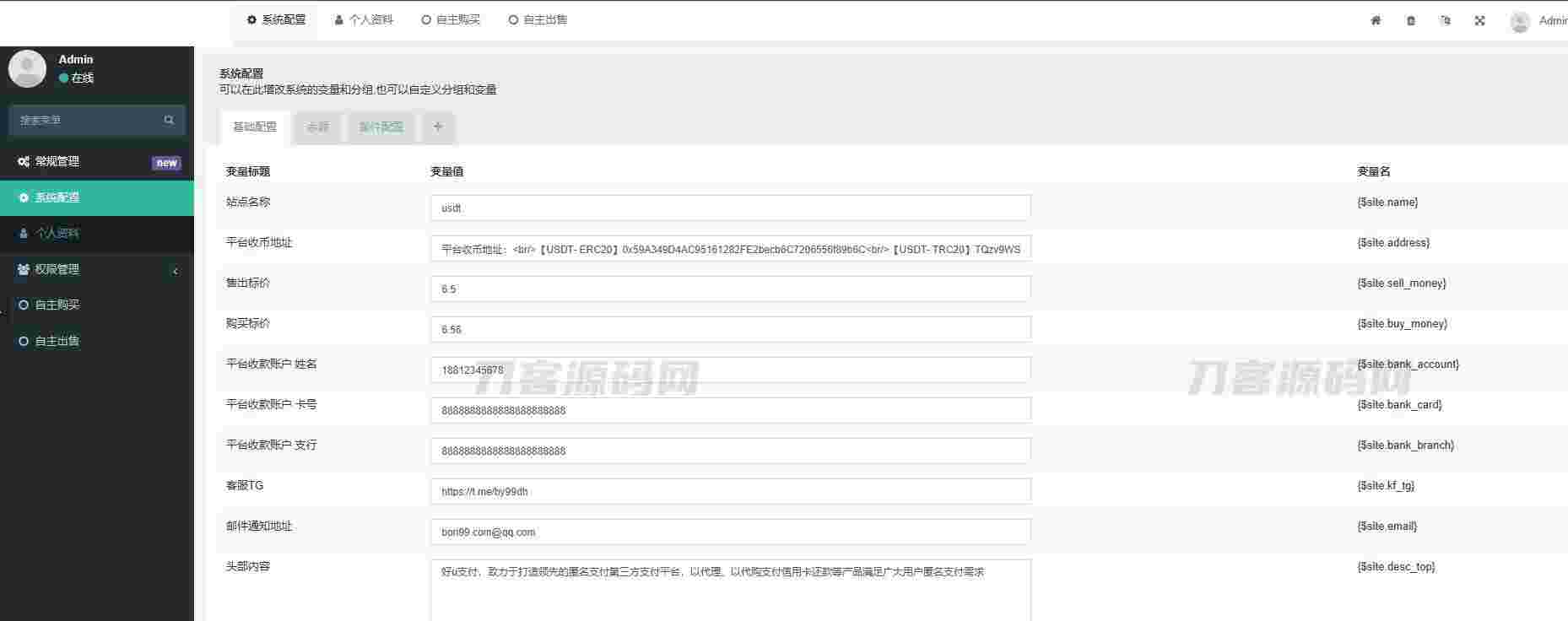Click the 购买标价 field showing 6.56

730,329
